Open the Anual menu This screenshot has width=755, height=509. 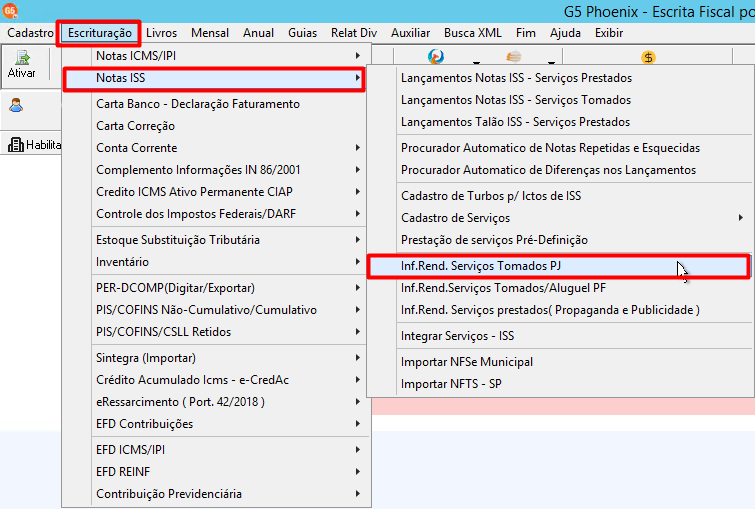(x=259, y=33)
